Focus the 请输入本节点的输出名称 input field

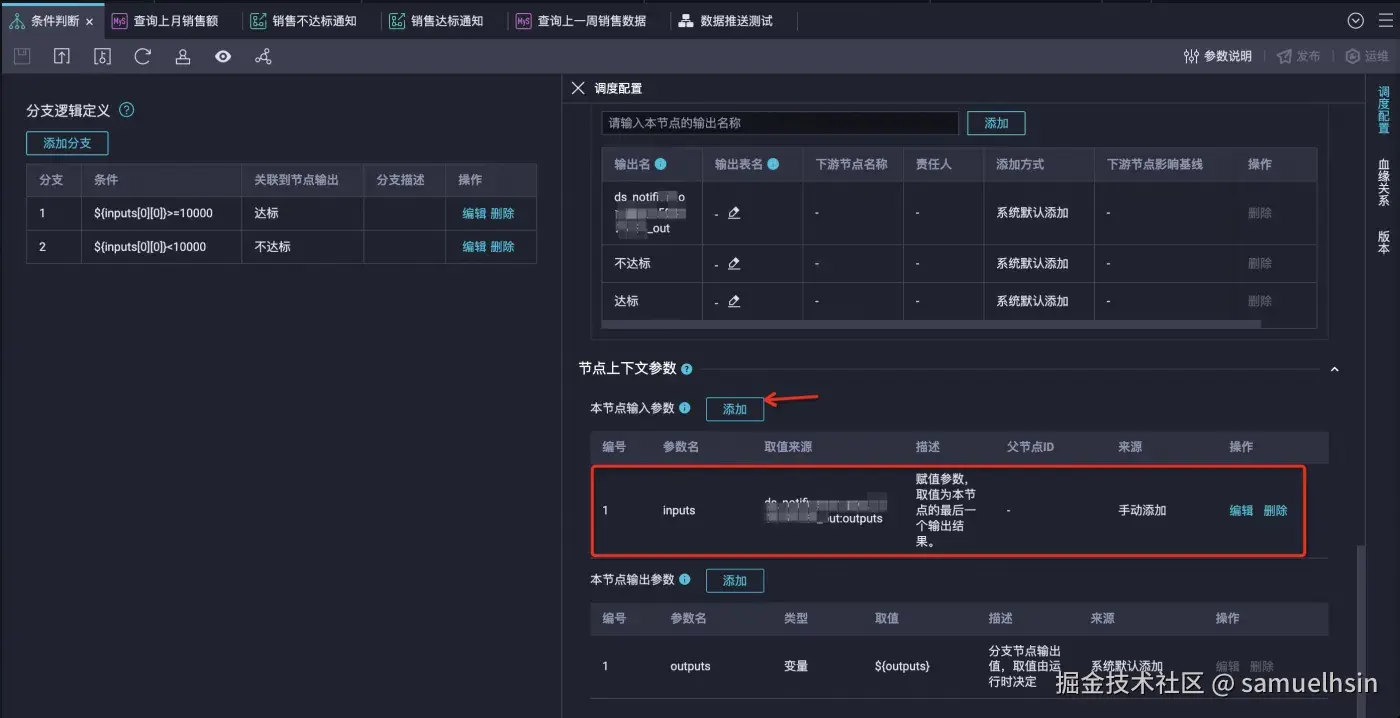point(781,123)
